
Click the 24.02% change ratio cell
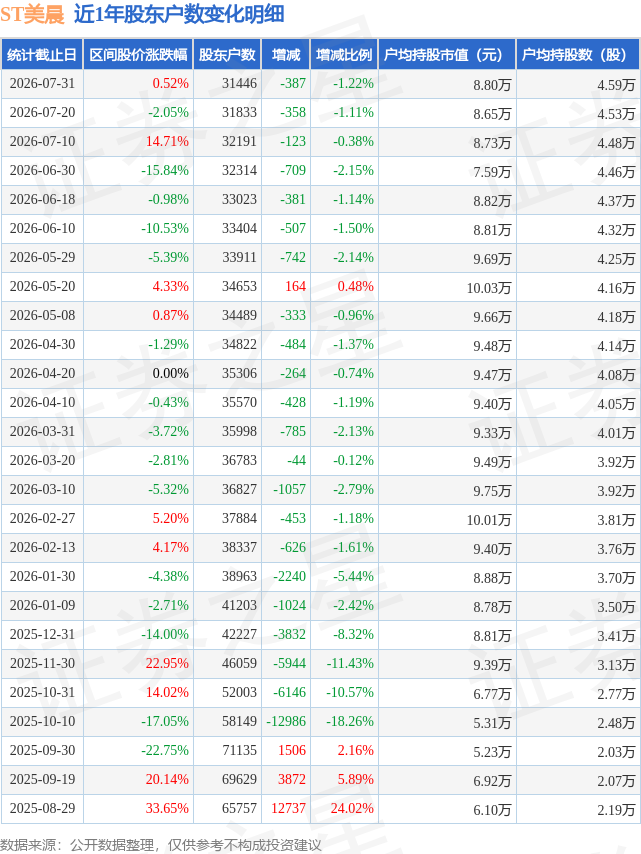point(352,808)
